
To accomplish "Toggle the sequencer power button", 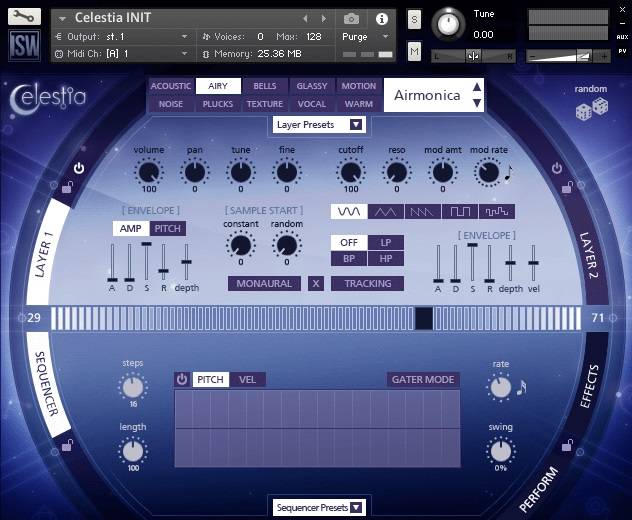I will tap(182, 379).
